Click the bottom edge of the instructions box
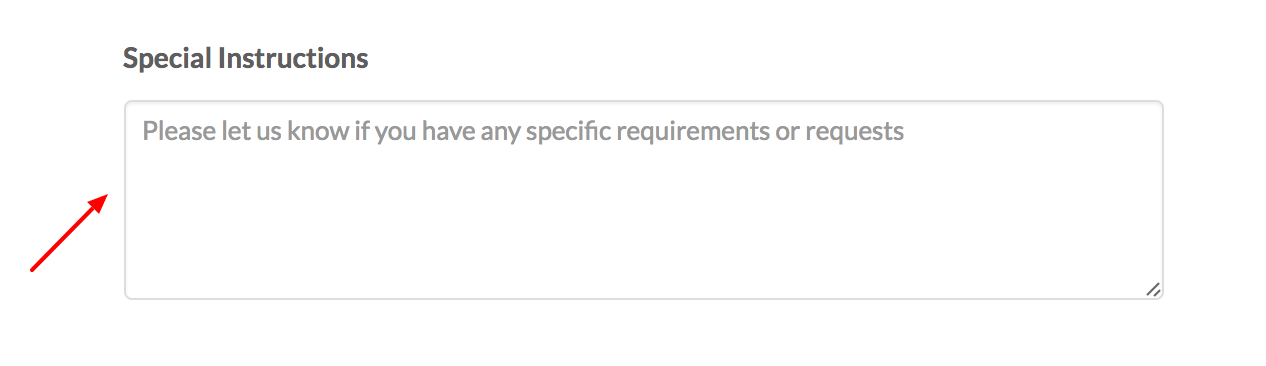Image resolution: width=1266 pixels, height=366 pixels. (644, 298)
